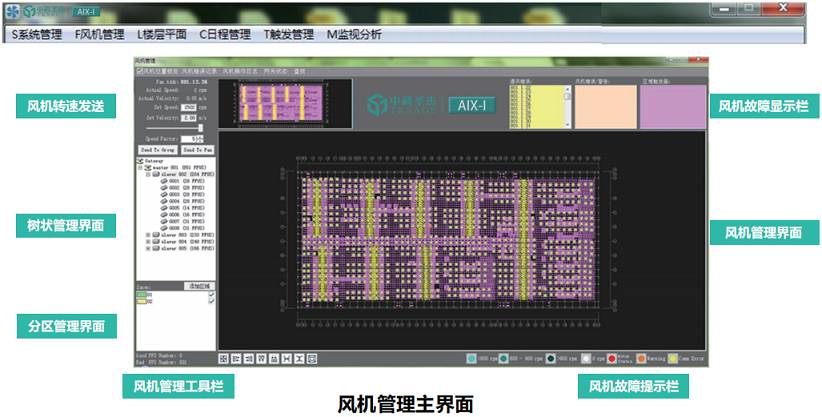822x417 pixels.
Task: Click the red Motor Status legend icon
Action: (612, 357)
